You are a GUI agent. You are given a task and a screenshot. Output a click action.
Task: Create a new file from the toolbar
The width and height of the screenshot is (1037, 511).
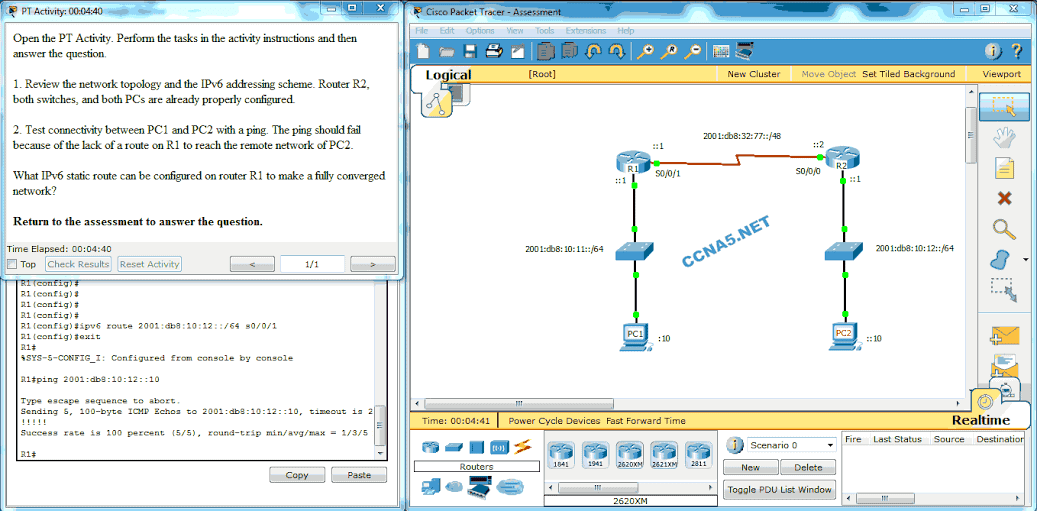(x=423, y=52)
